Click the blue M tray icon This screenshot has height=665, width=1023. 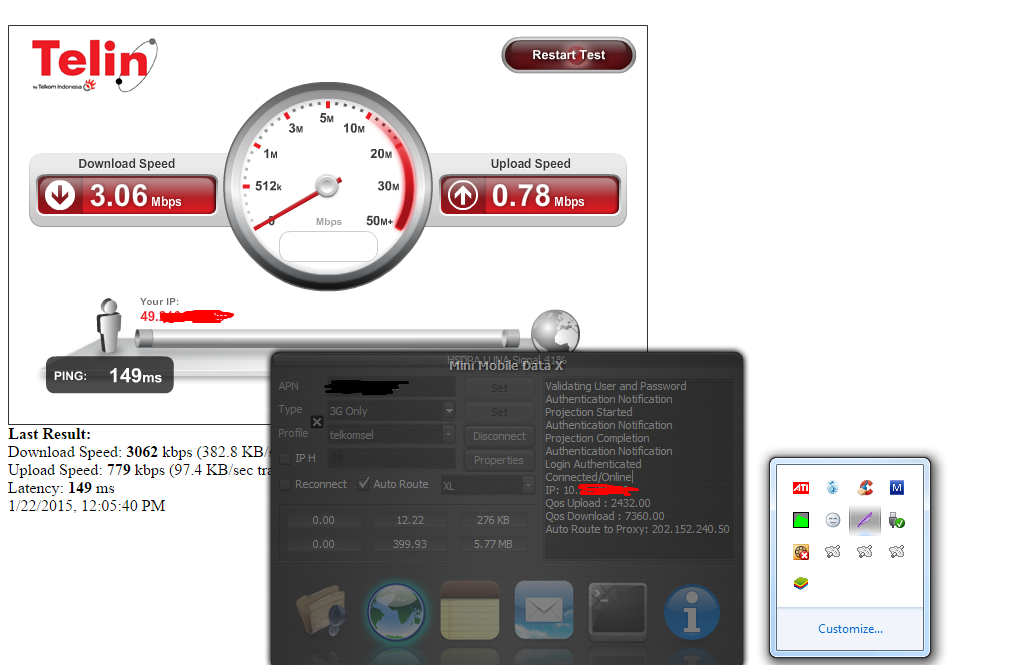(x=896, y=487)
